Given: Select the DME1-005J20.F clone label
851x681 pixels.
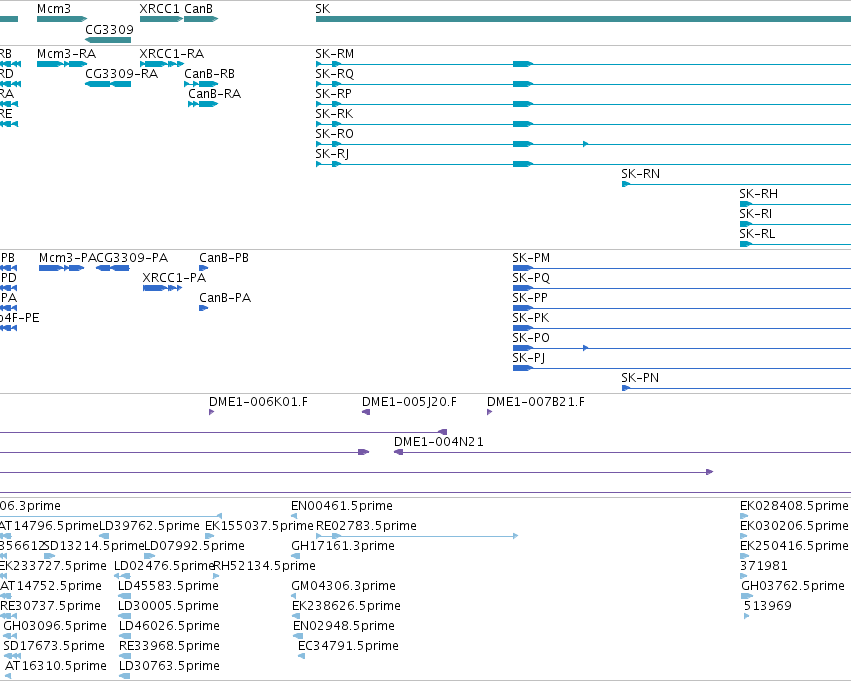Looking at the screenshot, I should pyautogui.click(x=409, y=402).
